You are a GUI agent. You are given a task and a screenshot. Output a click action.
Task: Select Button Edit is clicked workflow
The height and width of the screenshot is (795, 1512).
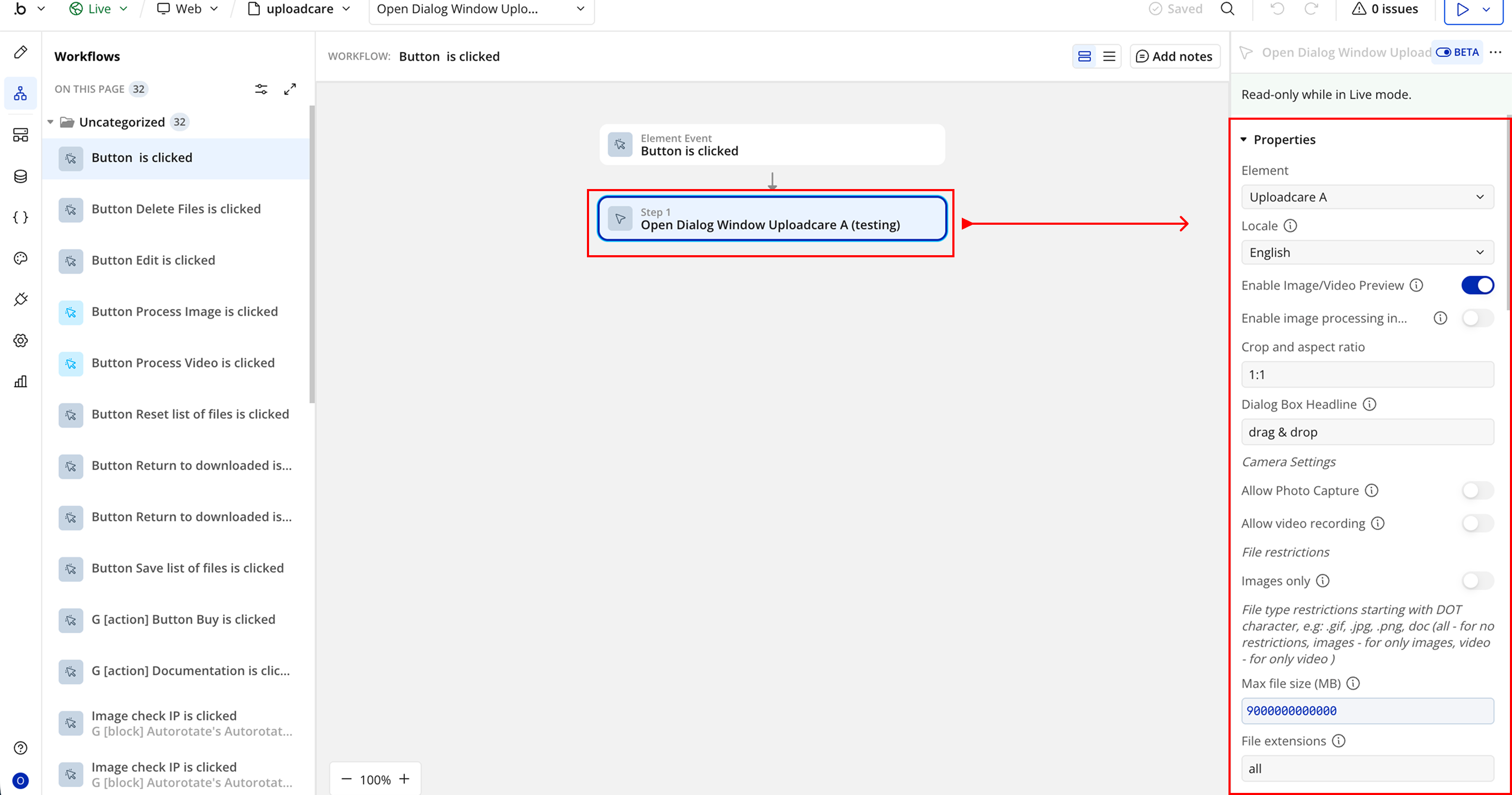[153, 260]
